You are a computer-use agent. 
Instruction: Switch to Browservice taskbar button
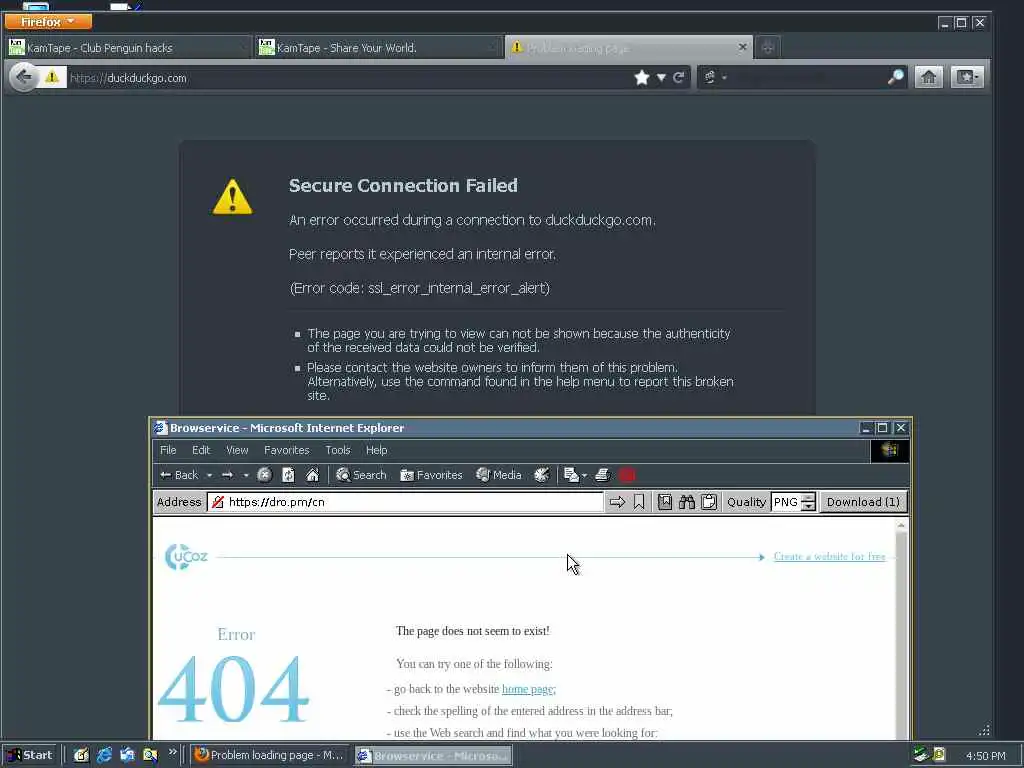coord(434,756)
